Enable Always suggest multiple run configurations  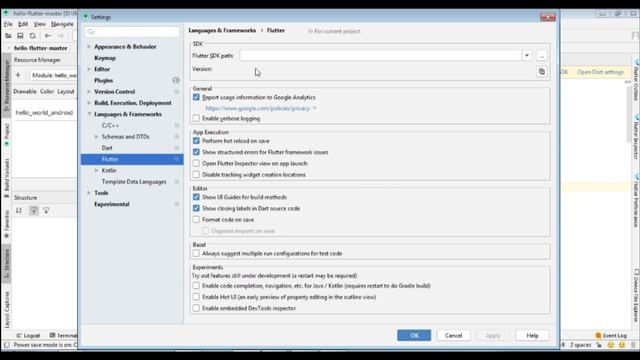point(196,253)
